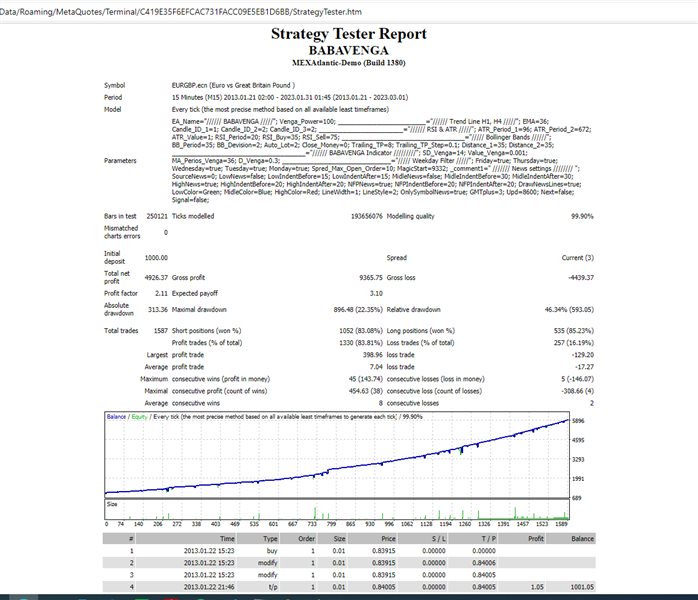The image size is (698, 600).
Task: Click short positions '1052 (83.08%)'
Action: (x=361, y=331)
